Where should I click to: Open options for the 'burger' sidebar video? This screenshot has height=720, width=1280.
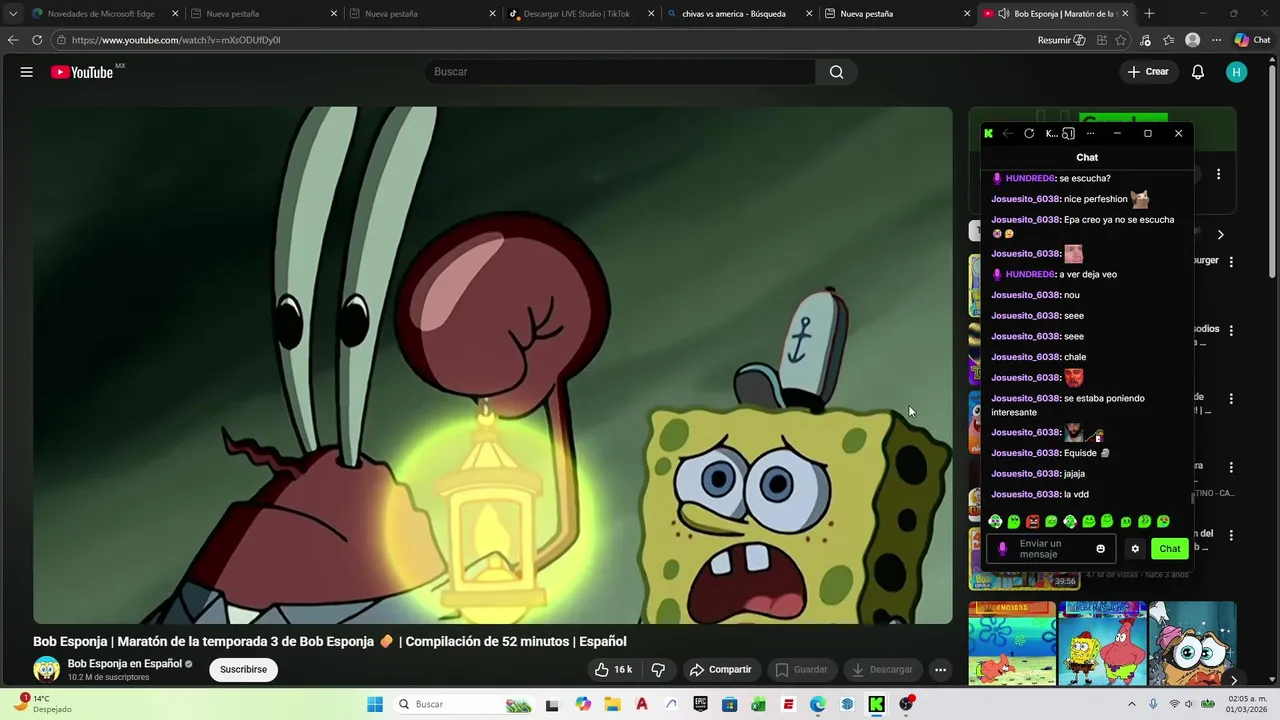[x=1231, y=261]
